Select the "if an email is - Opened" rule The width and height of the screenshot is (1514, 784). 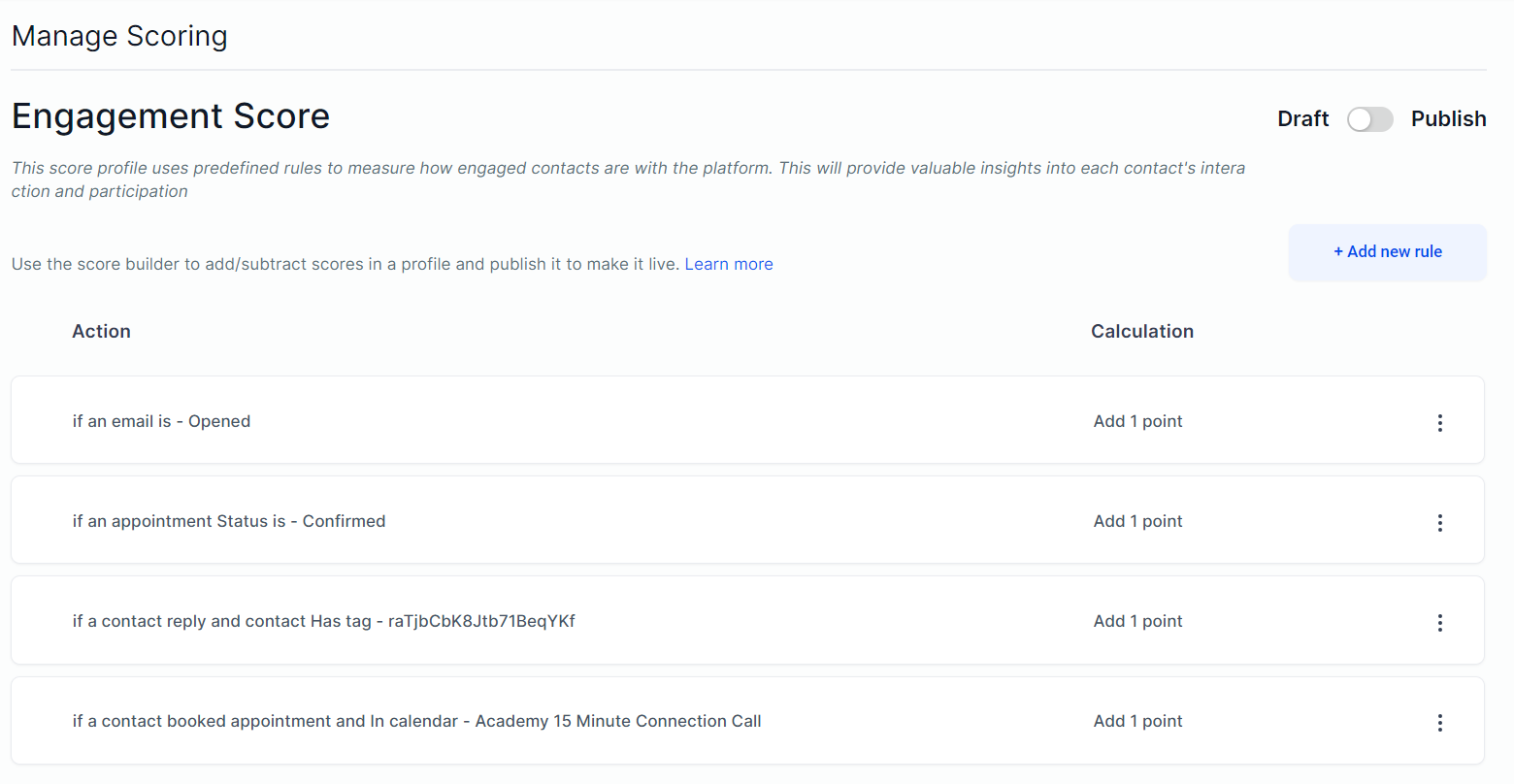(x=161, y=421)
